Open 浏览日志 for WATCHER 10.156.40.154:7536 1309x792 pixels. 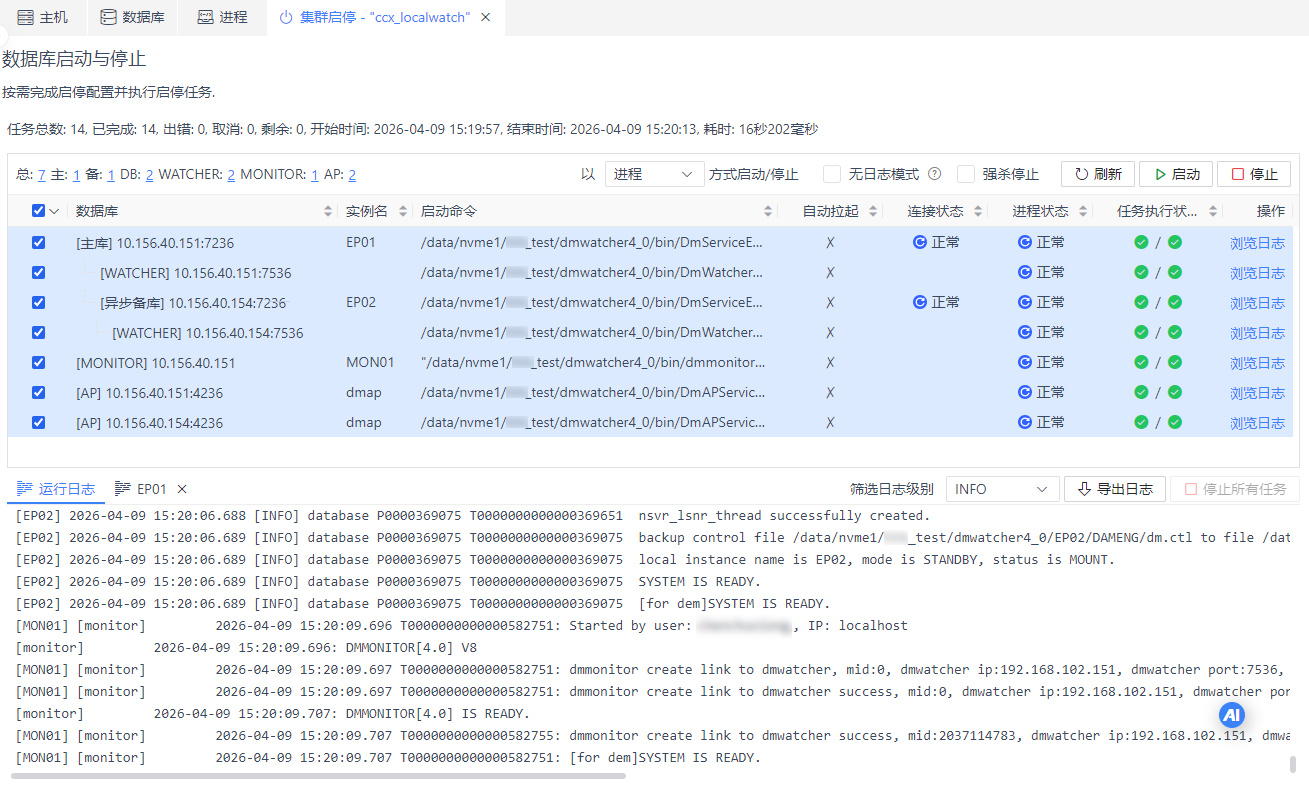(x=1257, y=333)
